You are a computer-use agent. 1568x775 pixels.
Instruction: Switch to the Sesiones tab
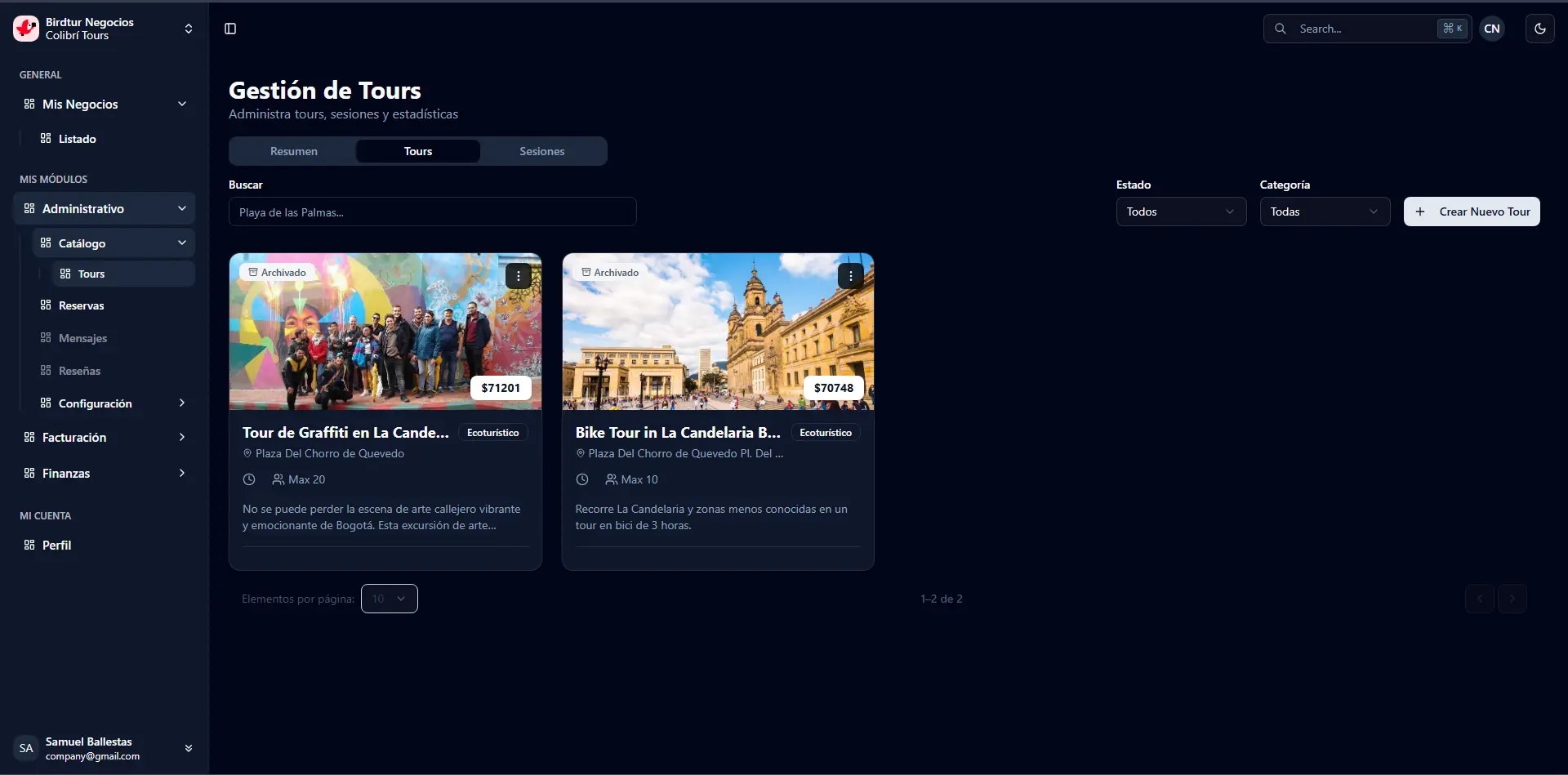pyautogui.click(x=542, y=151)
